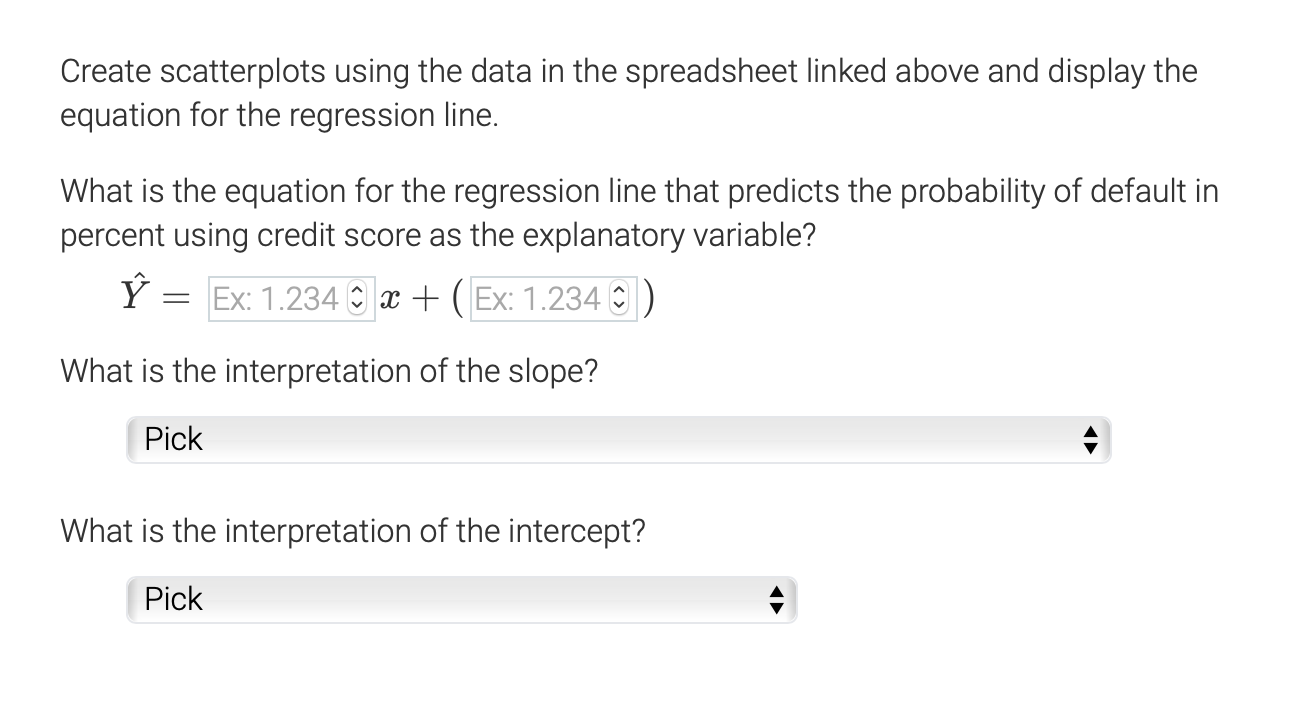The width and height of the screenshot is (1316, 724).
Task: Click the arrows icon on slope interpretation dropdown
Action: coord(1091,440)
